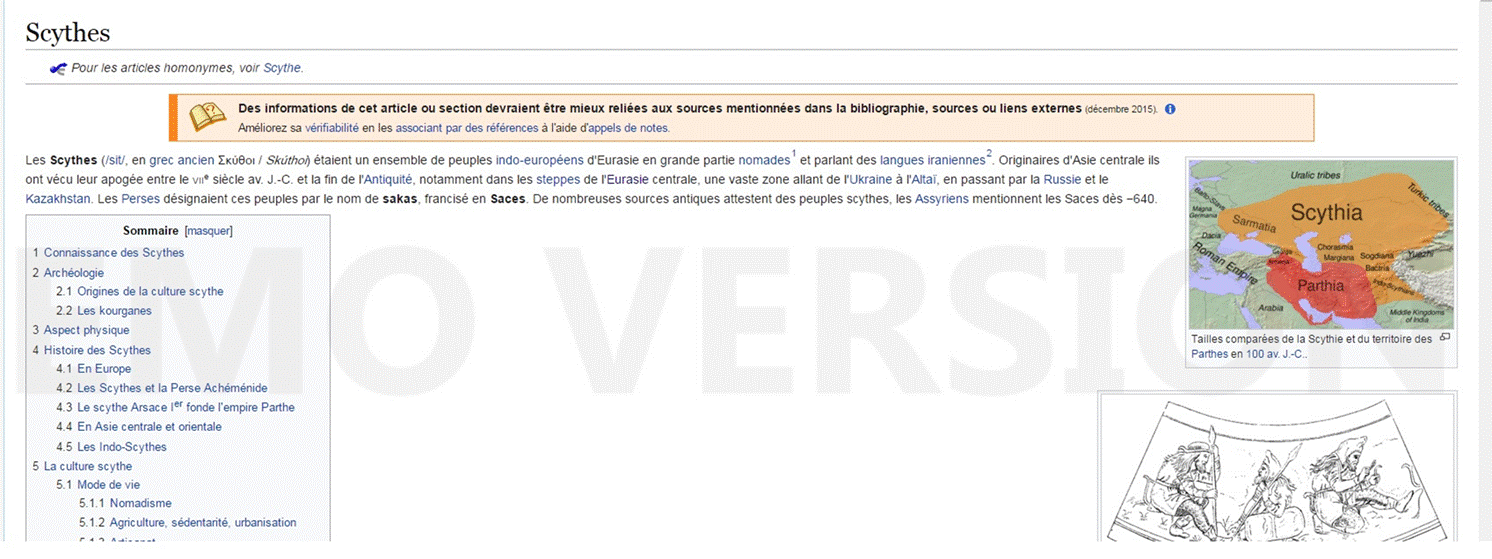Open the vérifiabilité link

click(x=332, y=128)
